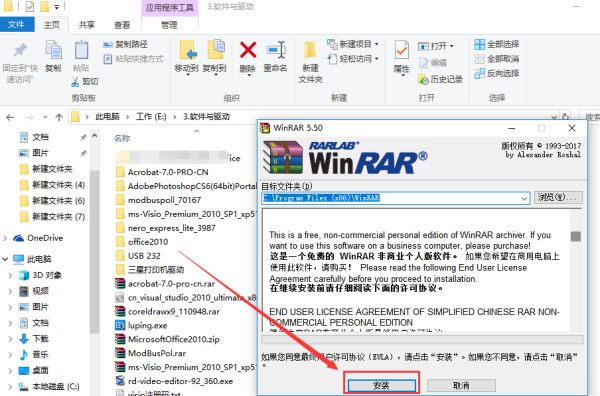Click the Install button in WinRAR dialog

coord(382,385)
